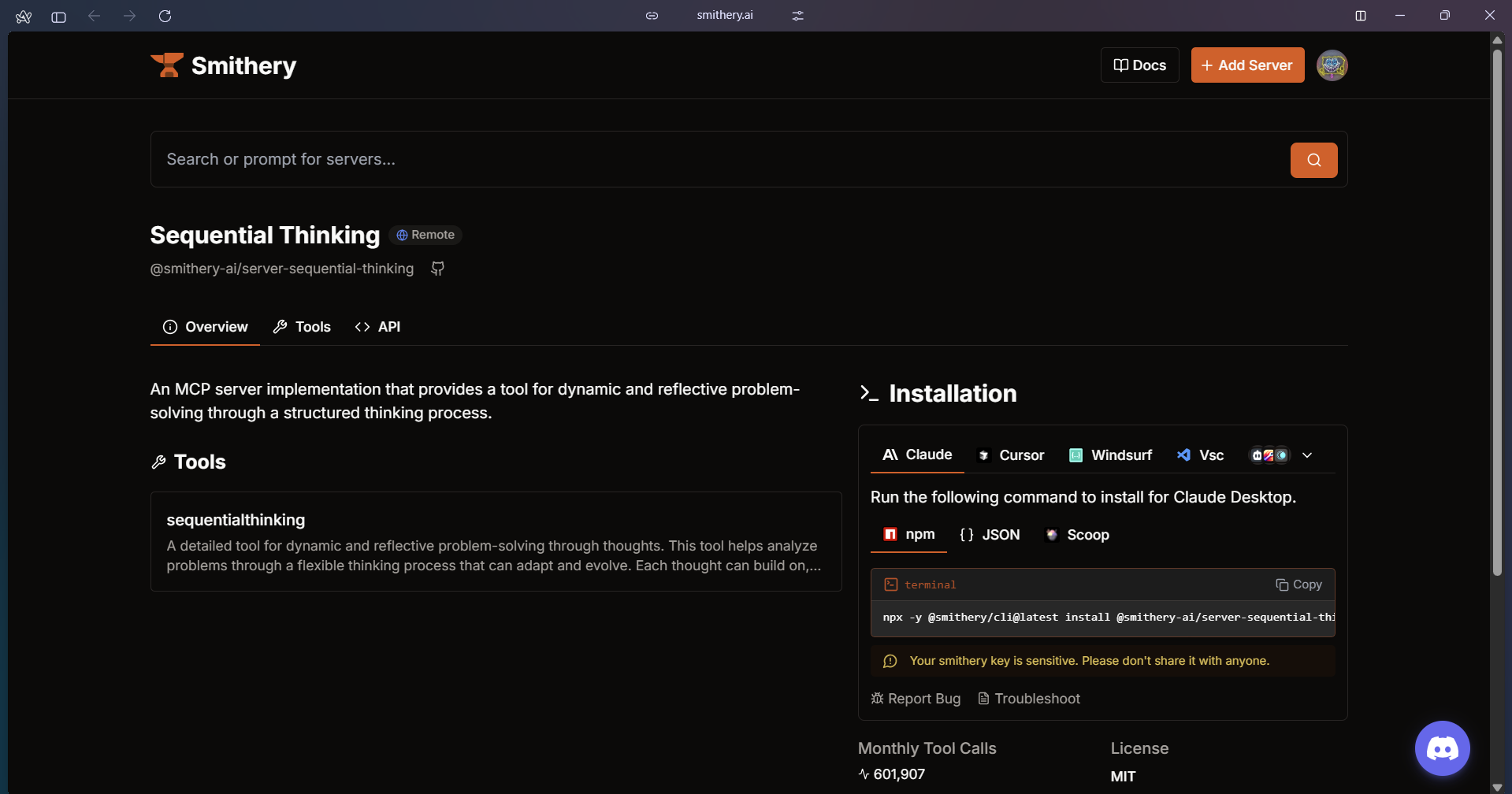This screenshot has width=1512, height=794.
Task: Select the grouped extra clients icons
Action: [x=1269, y=455]
